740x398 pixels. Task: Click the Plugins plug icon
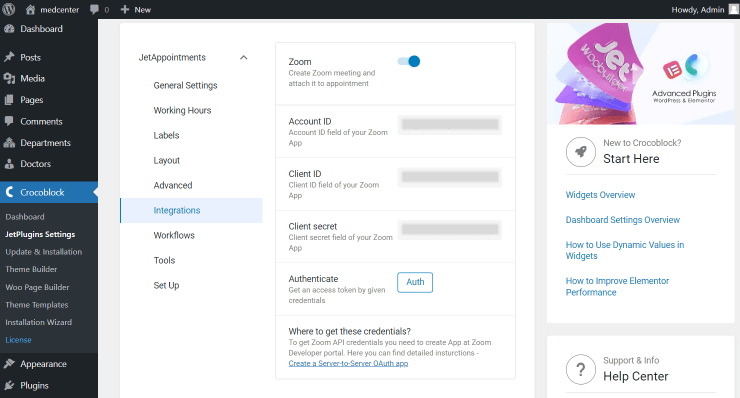[9, 385]
